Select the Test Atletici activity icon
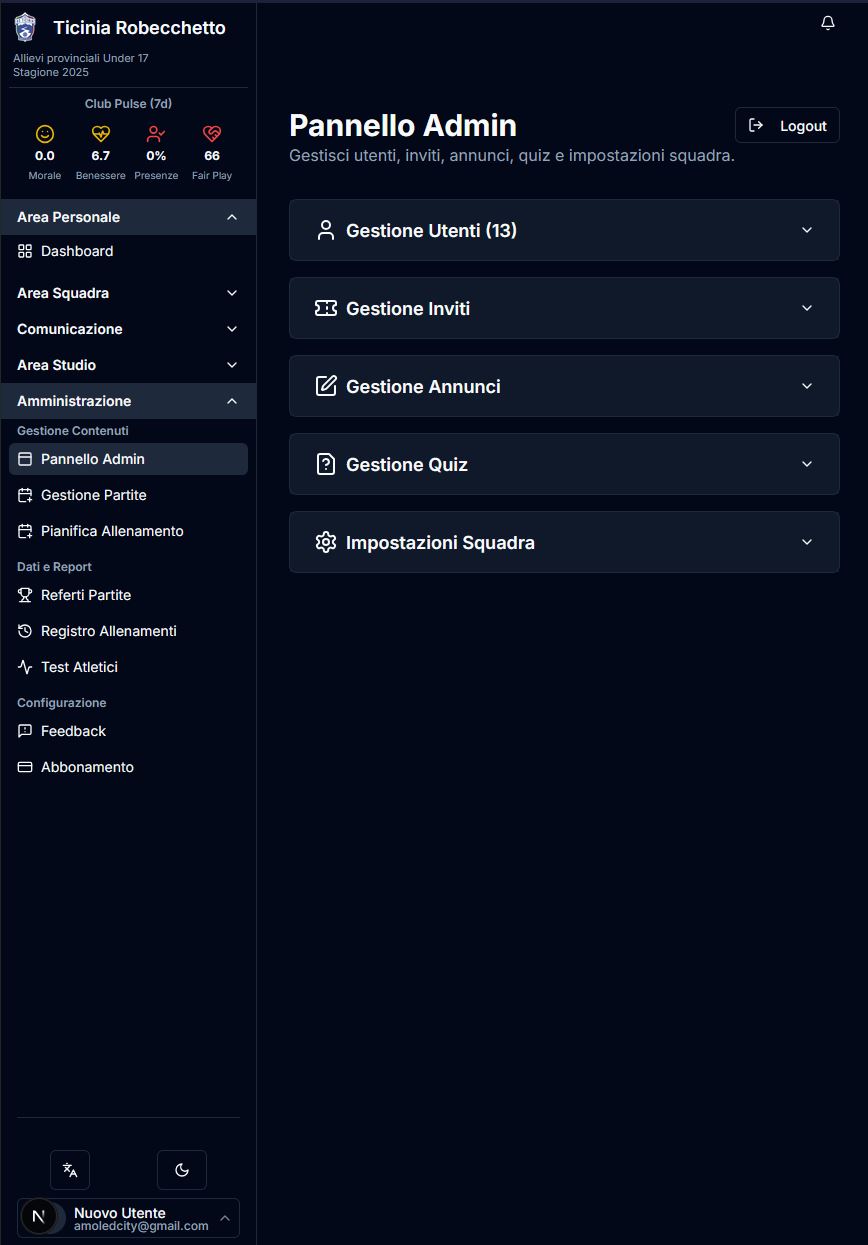The height and width of the screenshot is (1245, 868). 24,667
